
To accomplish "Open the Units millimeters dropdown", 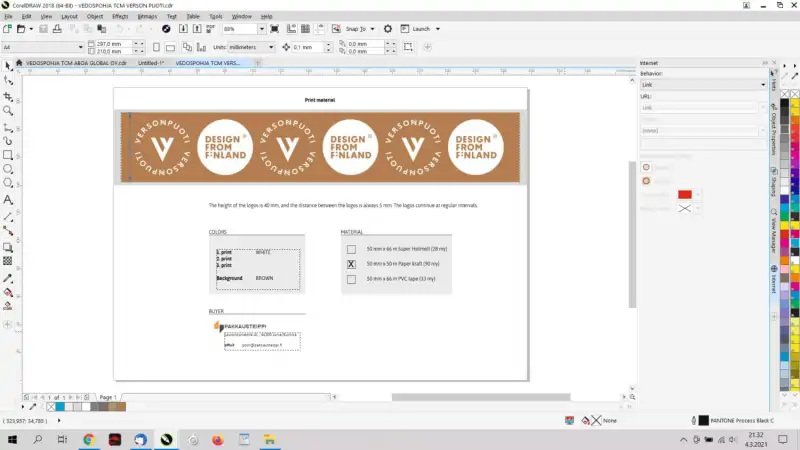I will click(x=271, y=47).
